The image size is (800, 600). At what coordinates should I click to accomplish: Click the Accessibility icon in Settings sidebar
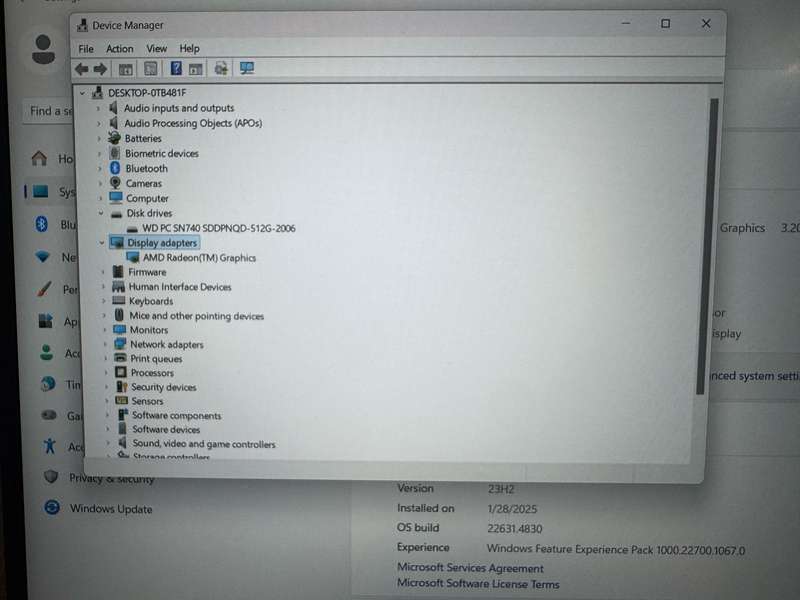[49, 446]
